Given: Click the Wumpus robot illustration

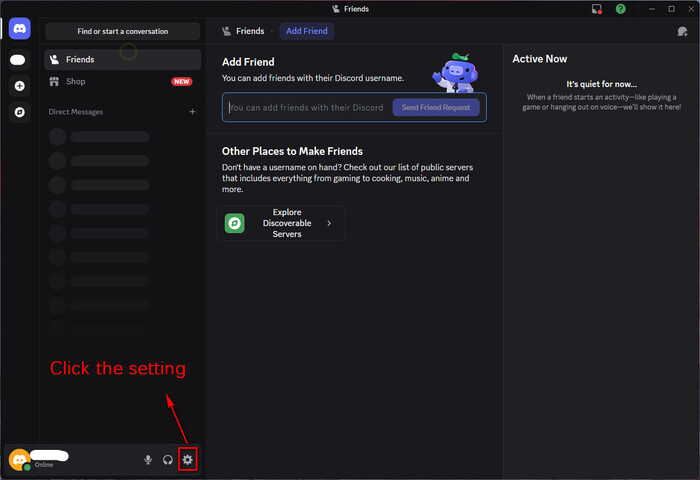Looking at the screenshot, I should (x=455, y=73).
